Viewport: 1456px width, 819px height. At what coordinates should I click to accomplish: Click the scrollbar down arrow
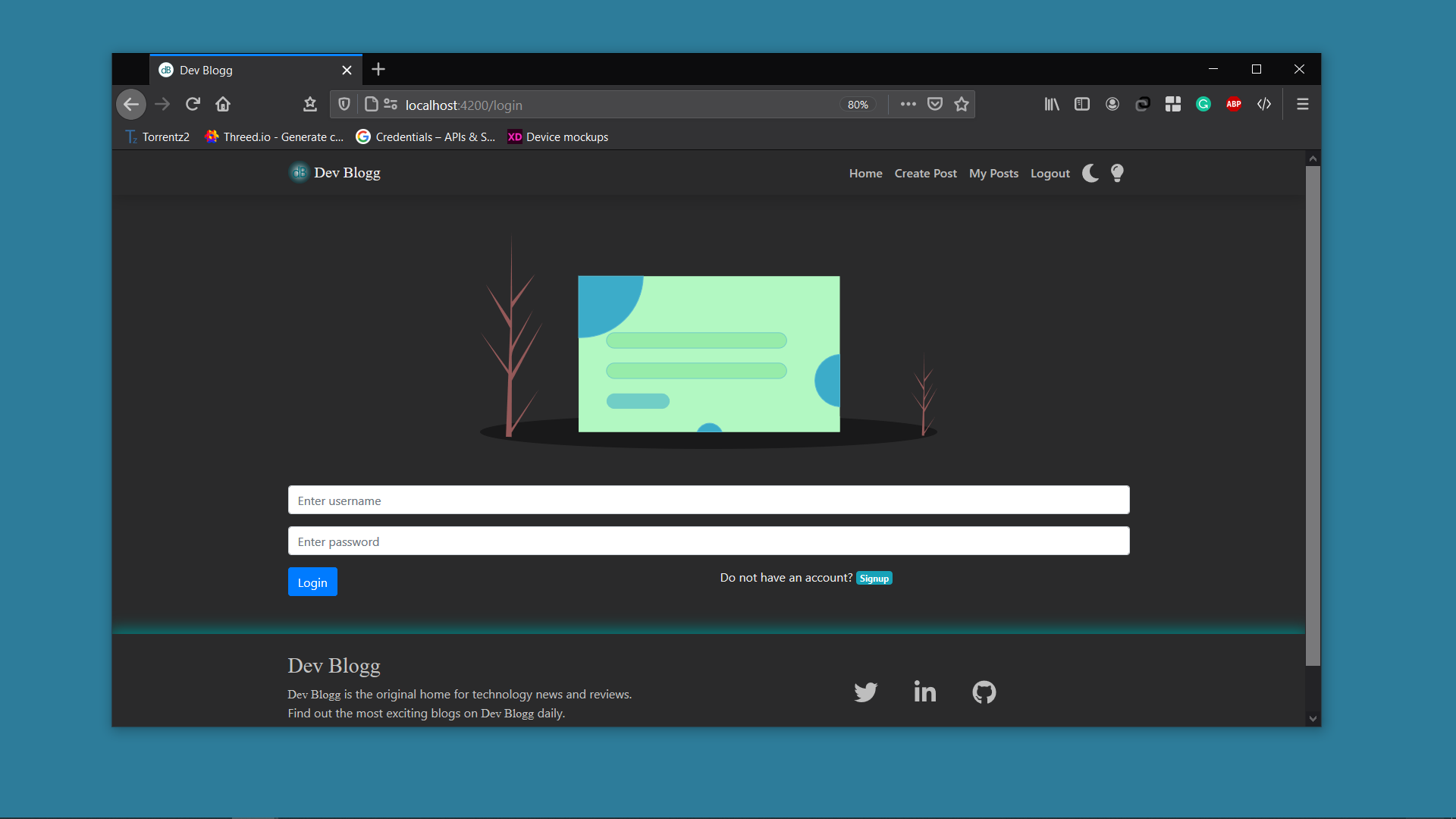click(1313, 719)
